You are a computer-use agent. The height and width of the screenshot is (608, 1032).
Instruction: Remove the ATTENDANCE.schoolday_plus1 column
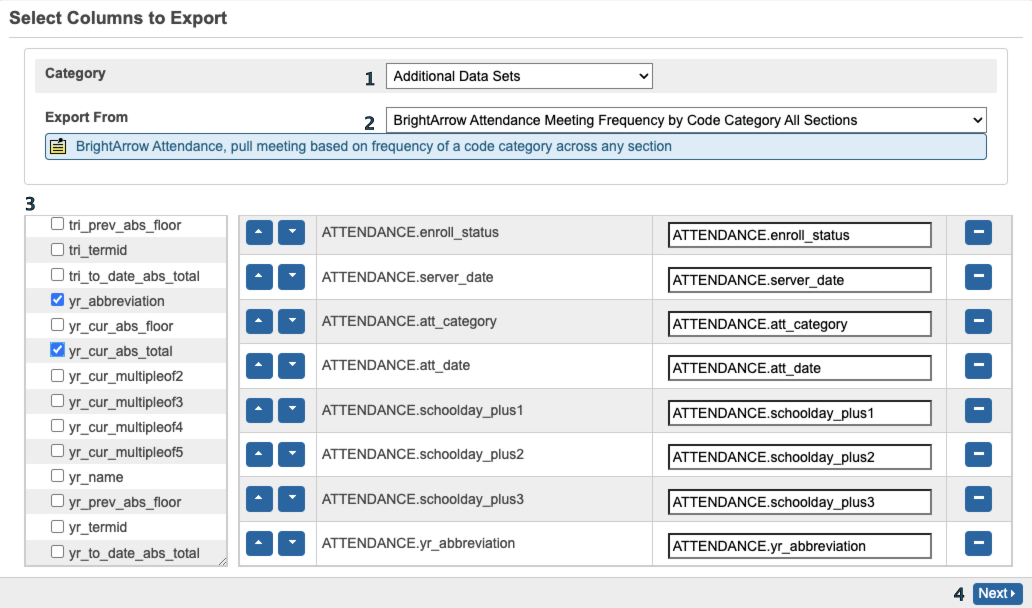[x=978, y=410]
